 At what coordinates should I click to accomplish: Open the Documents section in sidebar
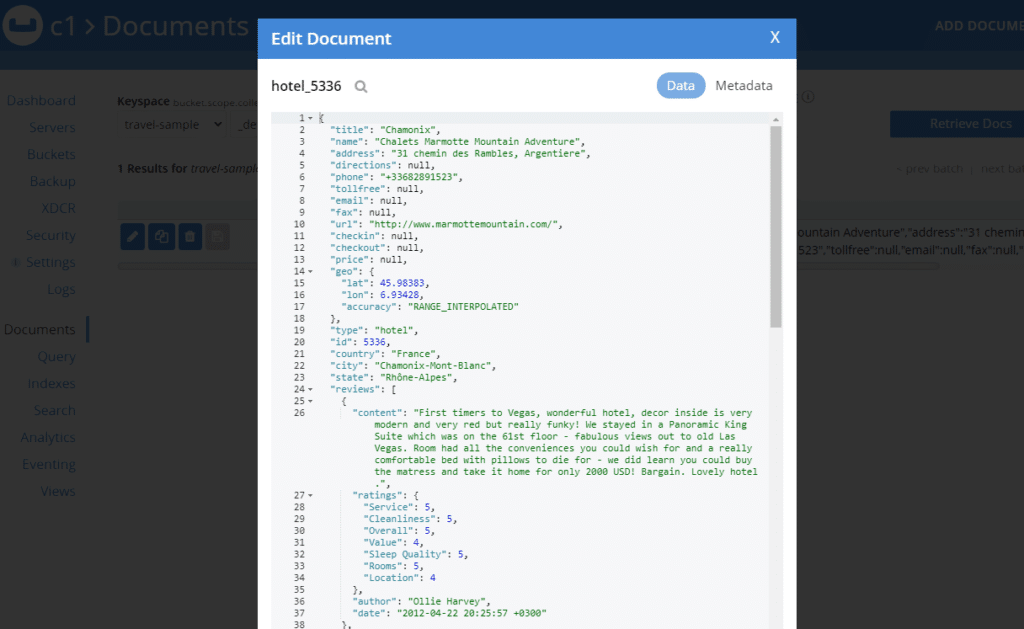(x=41, y=328)
